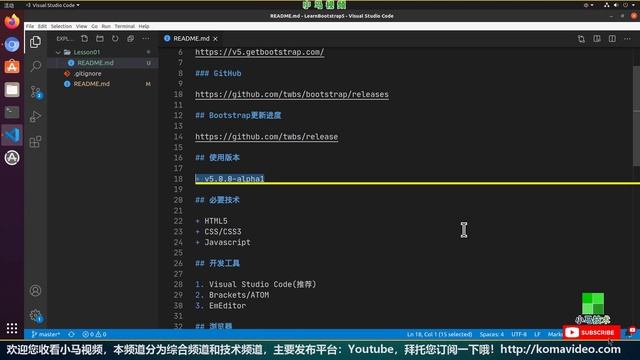Click the editor's vertical scrollbar
Screen dimensions: 640x360
pos(636,116)
